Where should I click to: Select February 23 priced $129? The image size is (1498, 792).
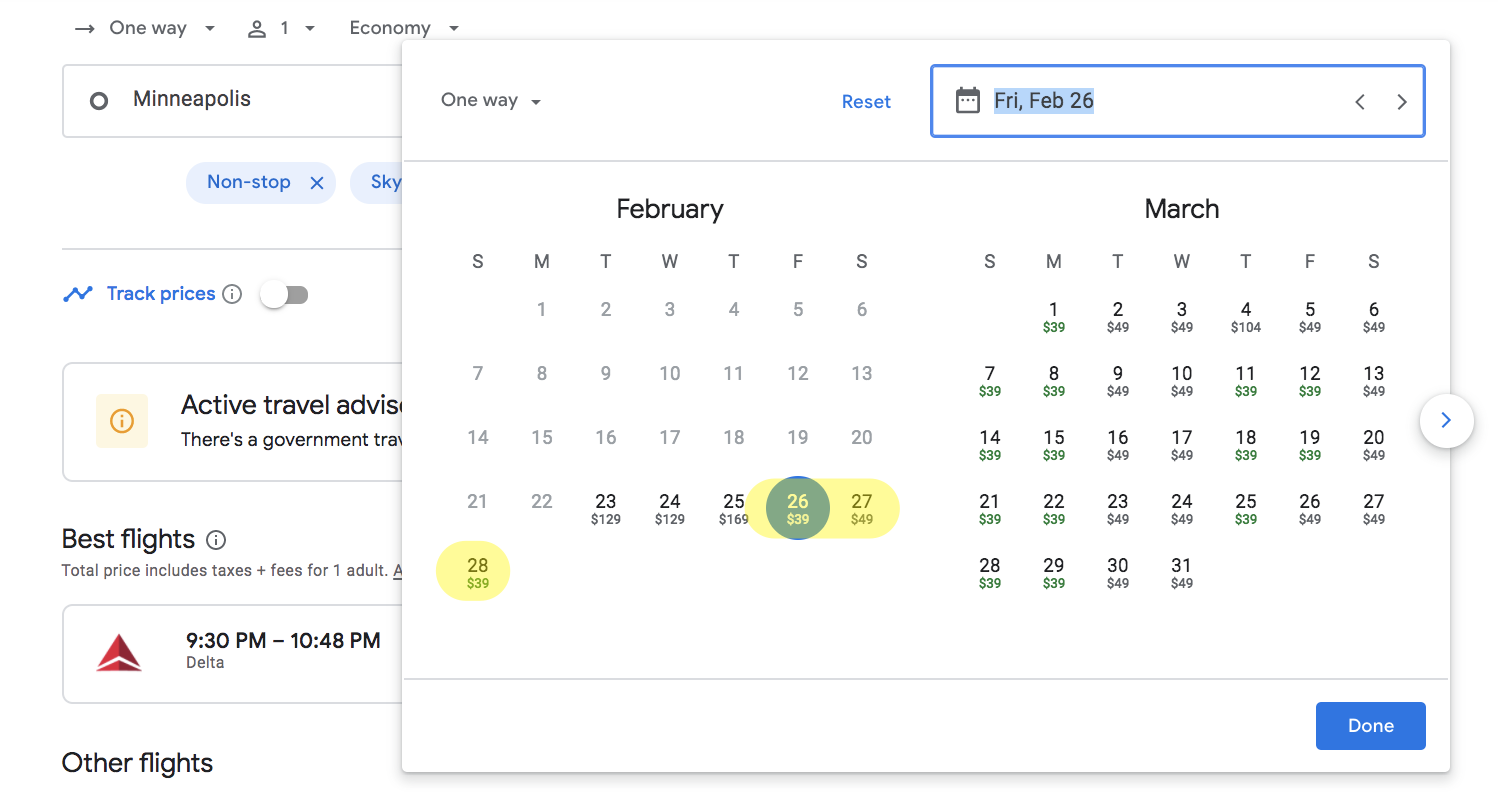[606, 508]
